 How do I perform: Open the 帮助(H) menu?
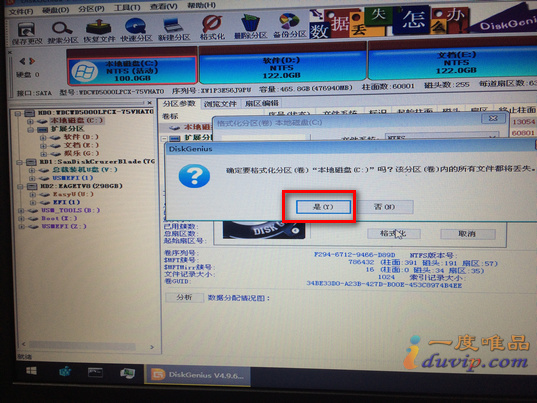coord(201,5)
